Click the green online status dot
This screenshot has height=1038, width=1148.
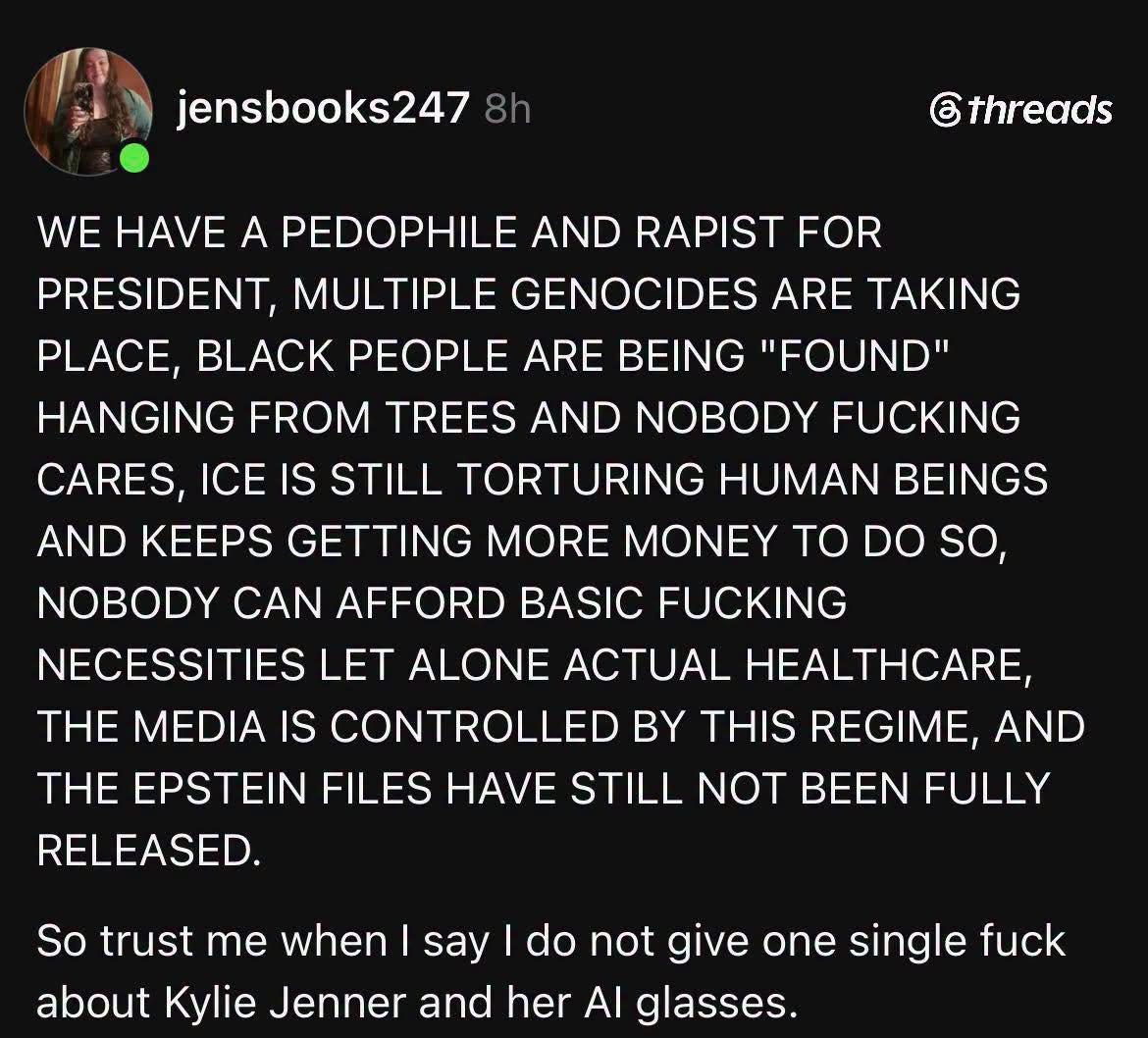[134, 157]
